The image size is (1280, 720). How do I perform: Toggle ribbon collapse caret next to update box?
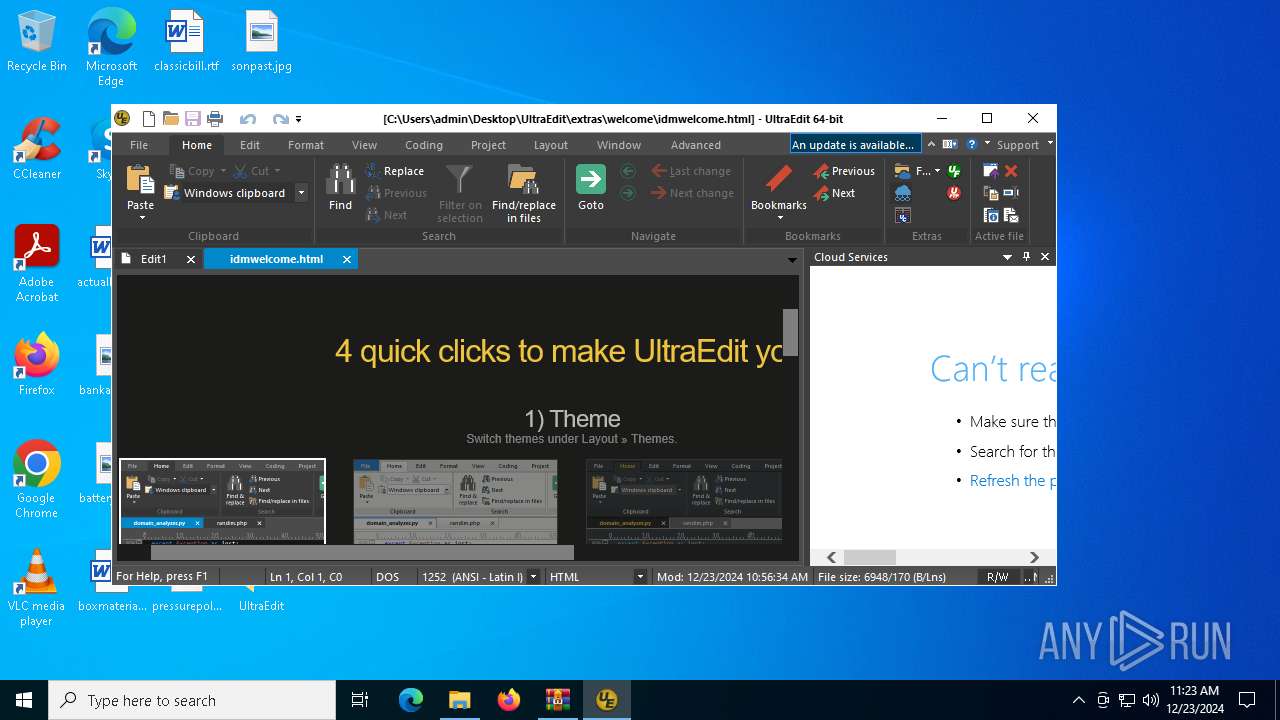tap(931, 144)
